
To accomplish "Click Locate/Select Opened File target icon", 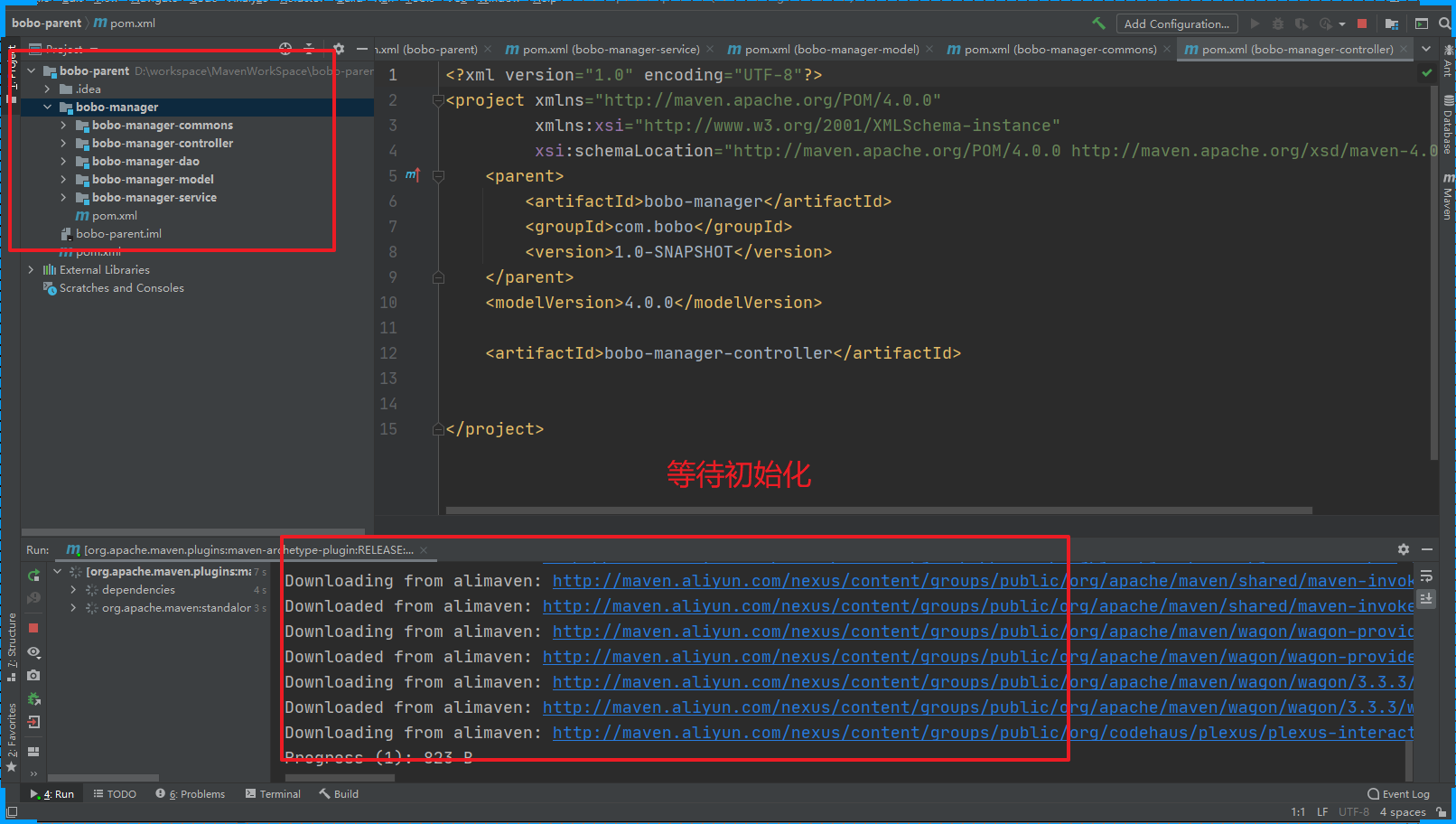I will pos(285,49).
